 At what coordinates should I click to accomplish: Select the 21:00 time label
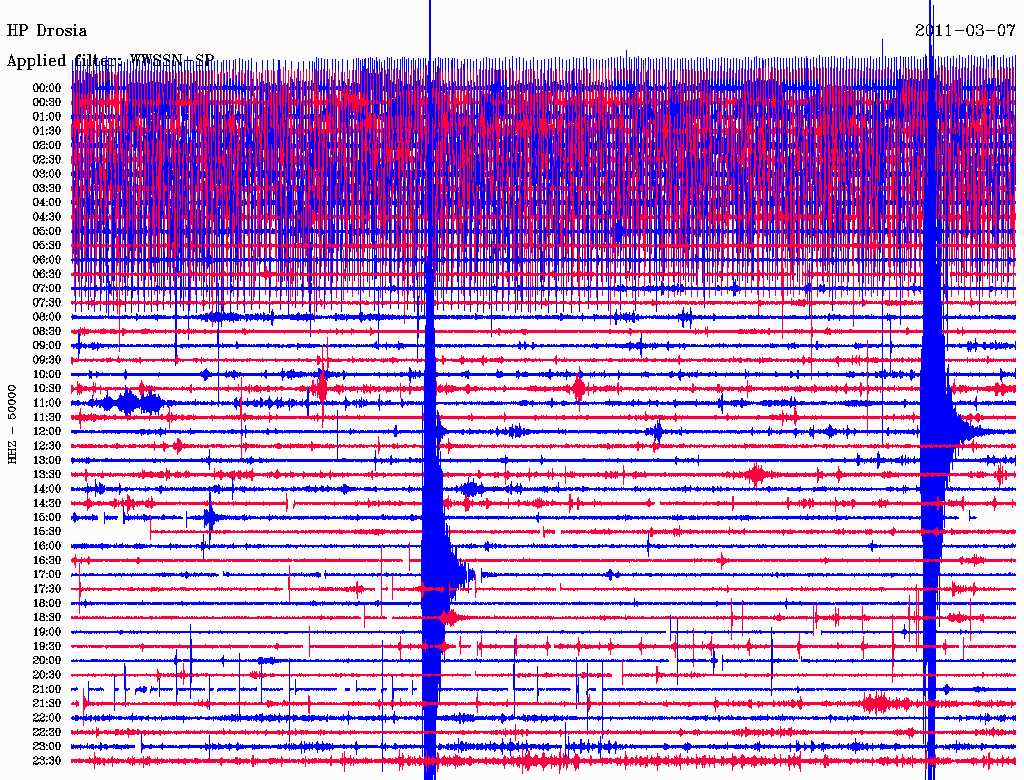tap(47, 689)
